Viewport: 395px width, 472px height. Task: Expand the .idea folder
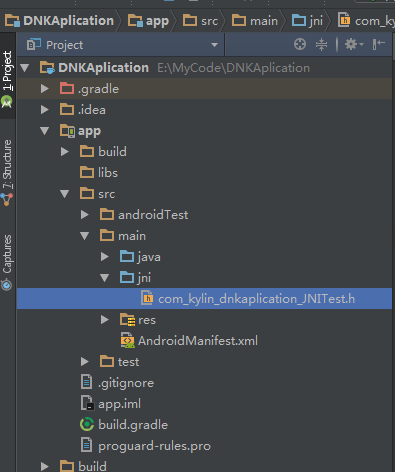pyautogui.click(x=45, y=110)
